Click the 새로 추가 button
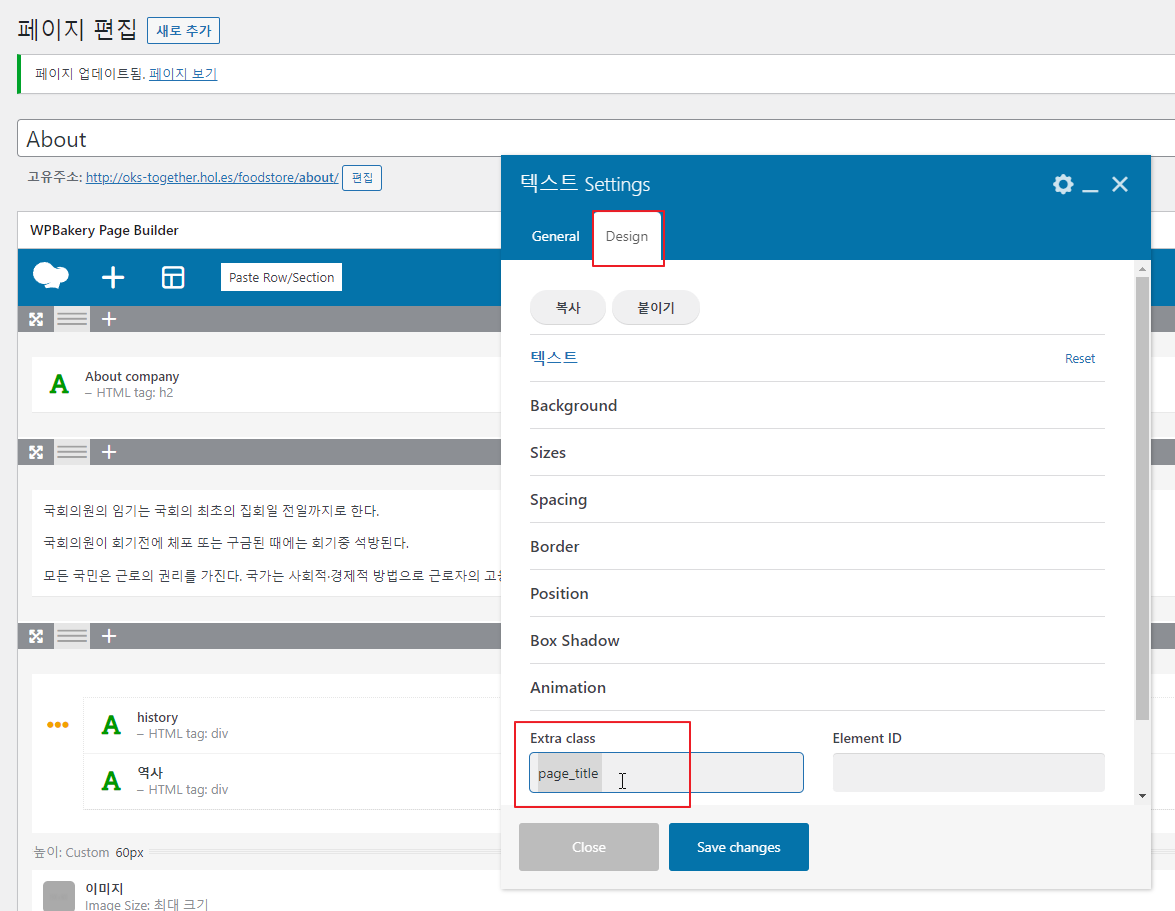Viewport: 1175px width, 911px height. [x=184, y=31]
